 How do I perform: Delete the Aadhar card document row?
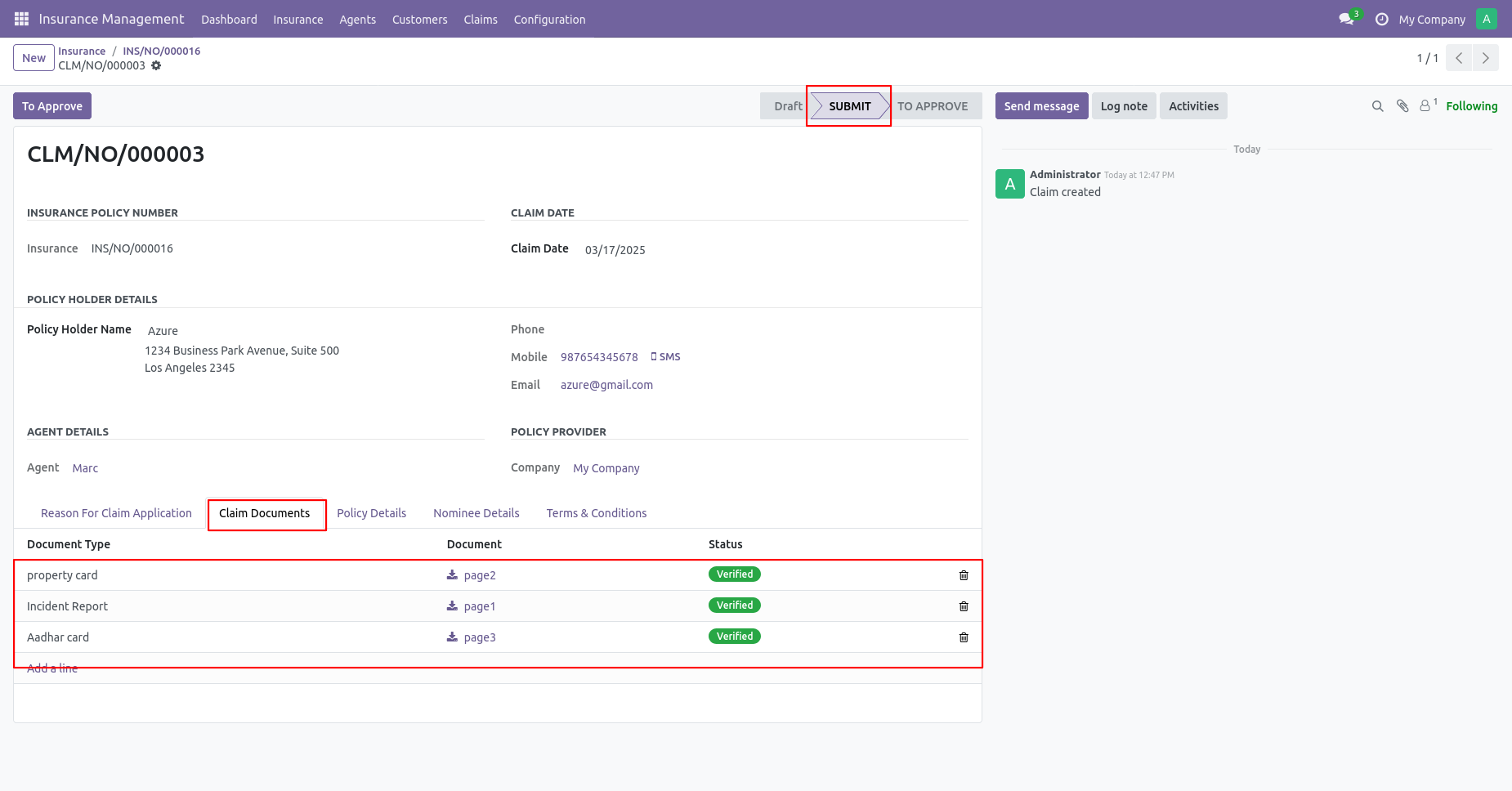pyautogui.click(x=964, y=637)
